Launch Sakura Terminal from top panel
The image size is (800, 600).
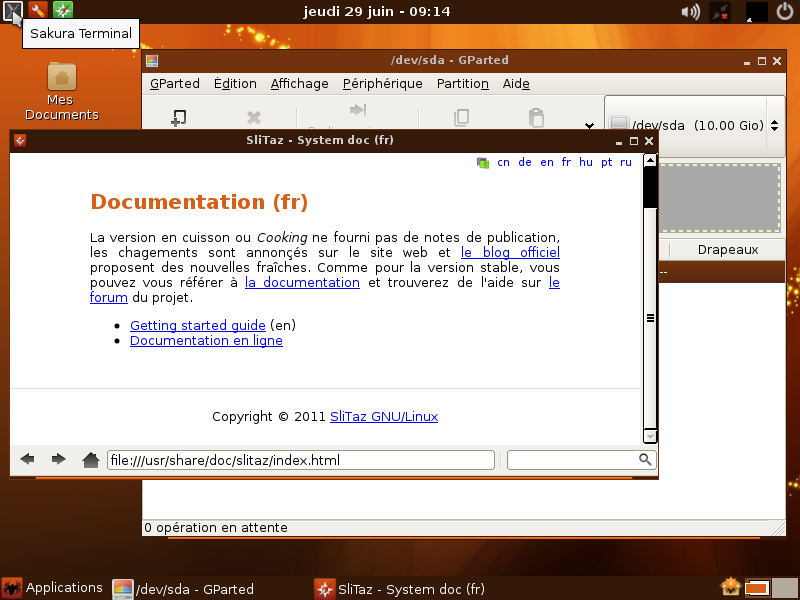[12, 11]
